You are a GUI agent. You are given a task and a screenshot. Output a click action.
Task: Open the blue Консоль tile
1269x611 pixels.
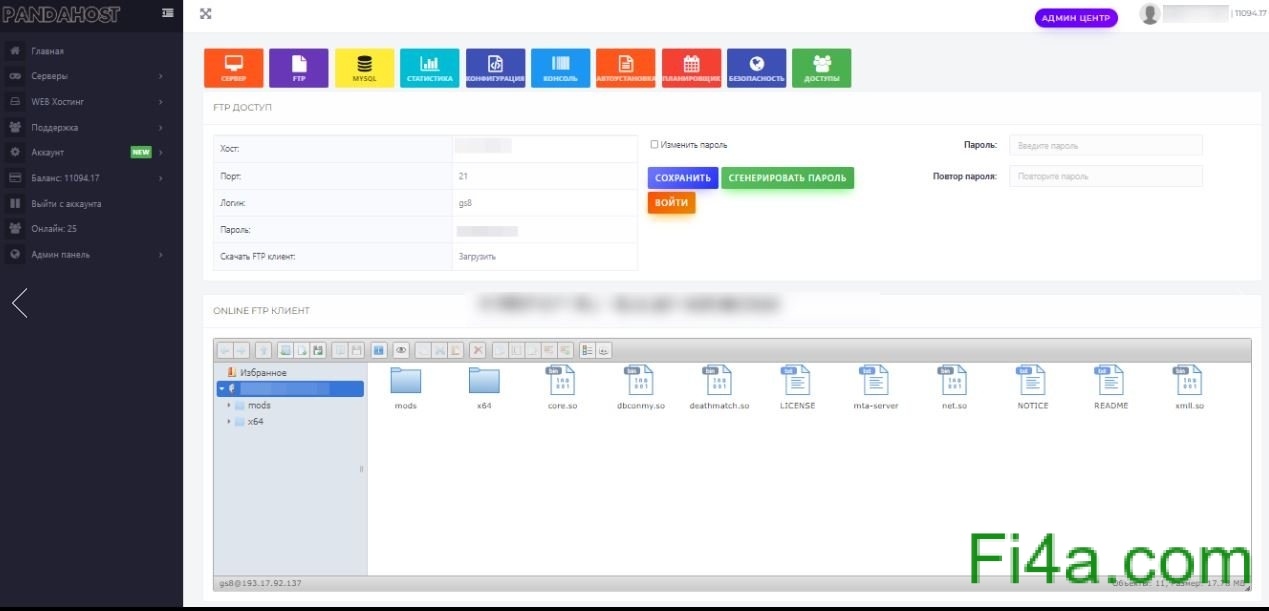(560, 68)
